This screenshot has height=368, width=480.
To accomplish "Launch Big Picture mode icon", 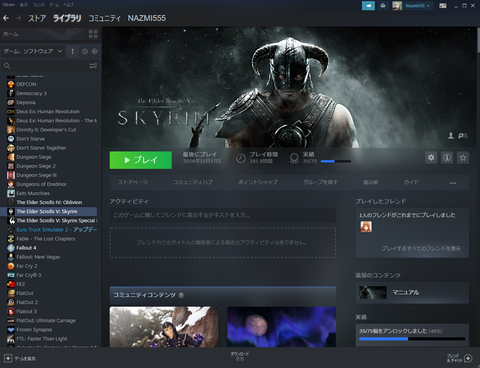I will point(443,6).
